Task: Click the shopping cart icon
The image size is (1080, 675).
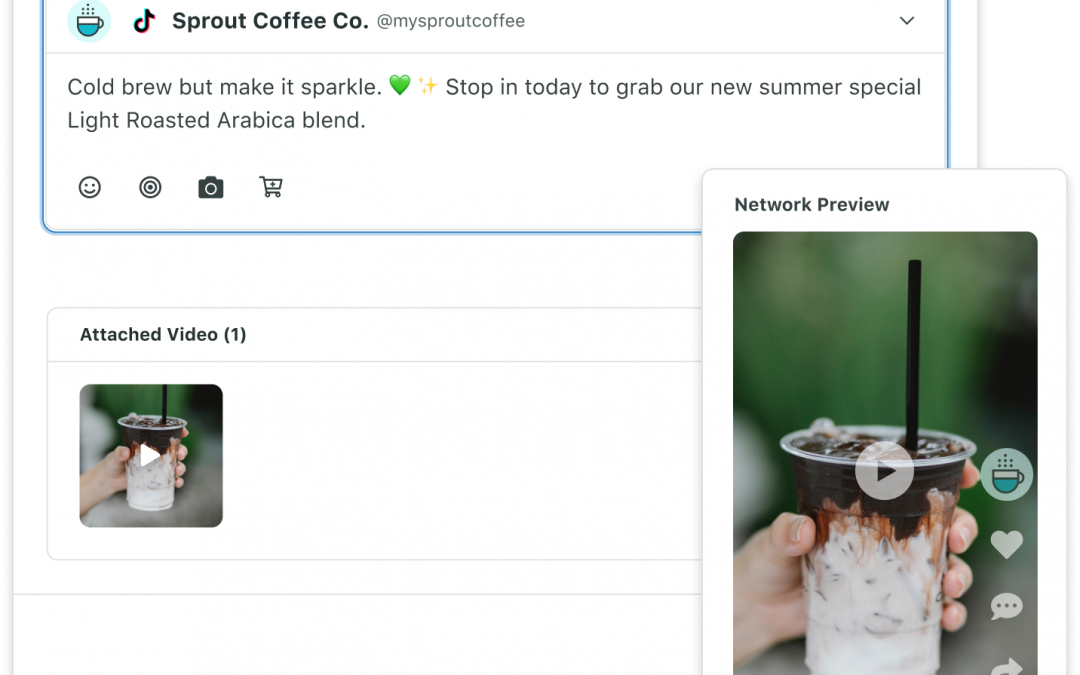Action: pyautogui.click(x=271, y=187)
